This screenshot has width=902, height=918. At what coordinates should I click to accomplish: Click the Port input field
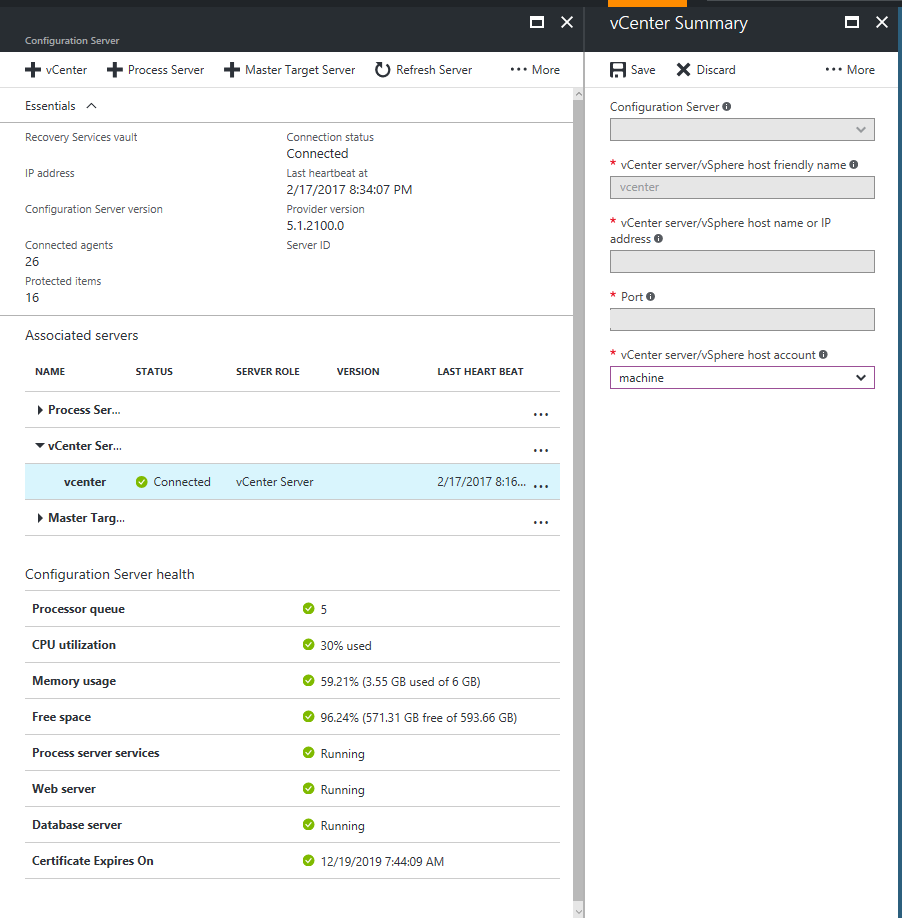[x=742, y=320]
